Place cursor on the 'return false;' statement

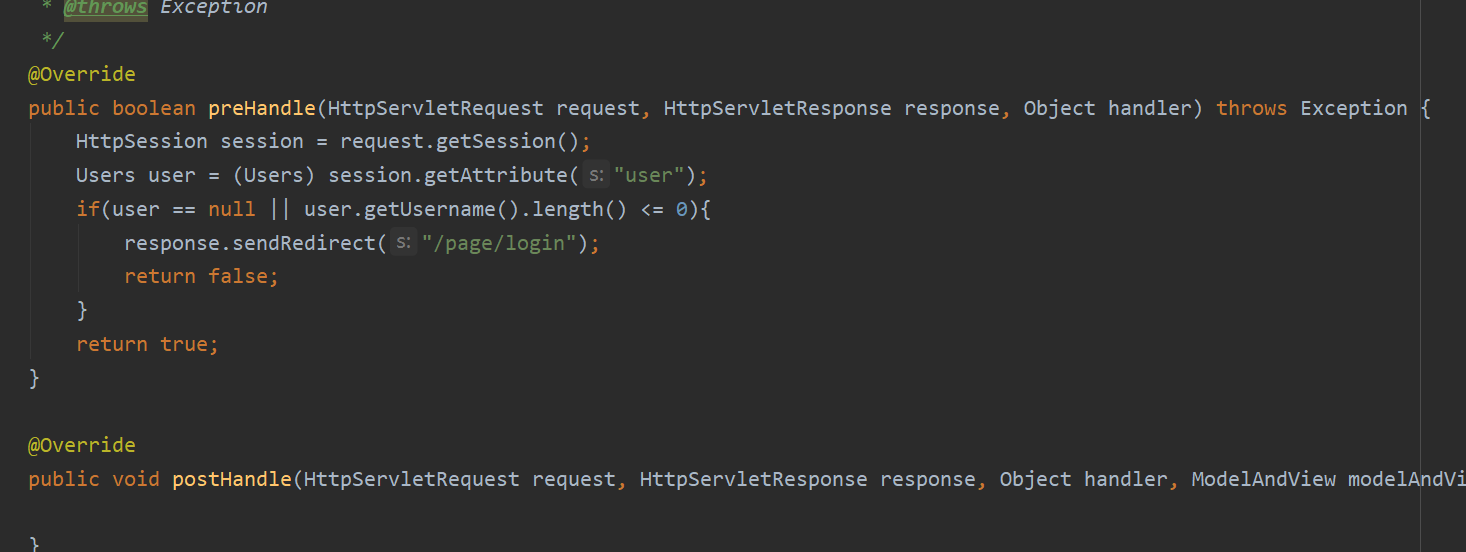[x=201, y=277]
